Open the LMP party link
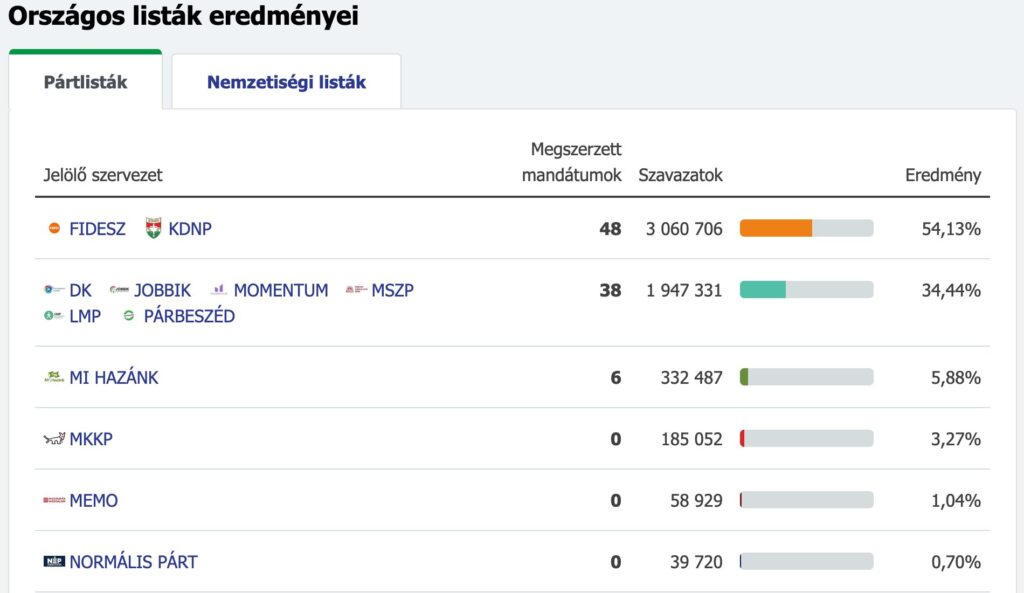The height and width of the screenshot is (593, 1024). pos(85,316)
